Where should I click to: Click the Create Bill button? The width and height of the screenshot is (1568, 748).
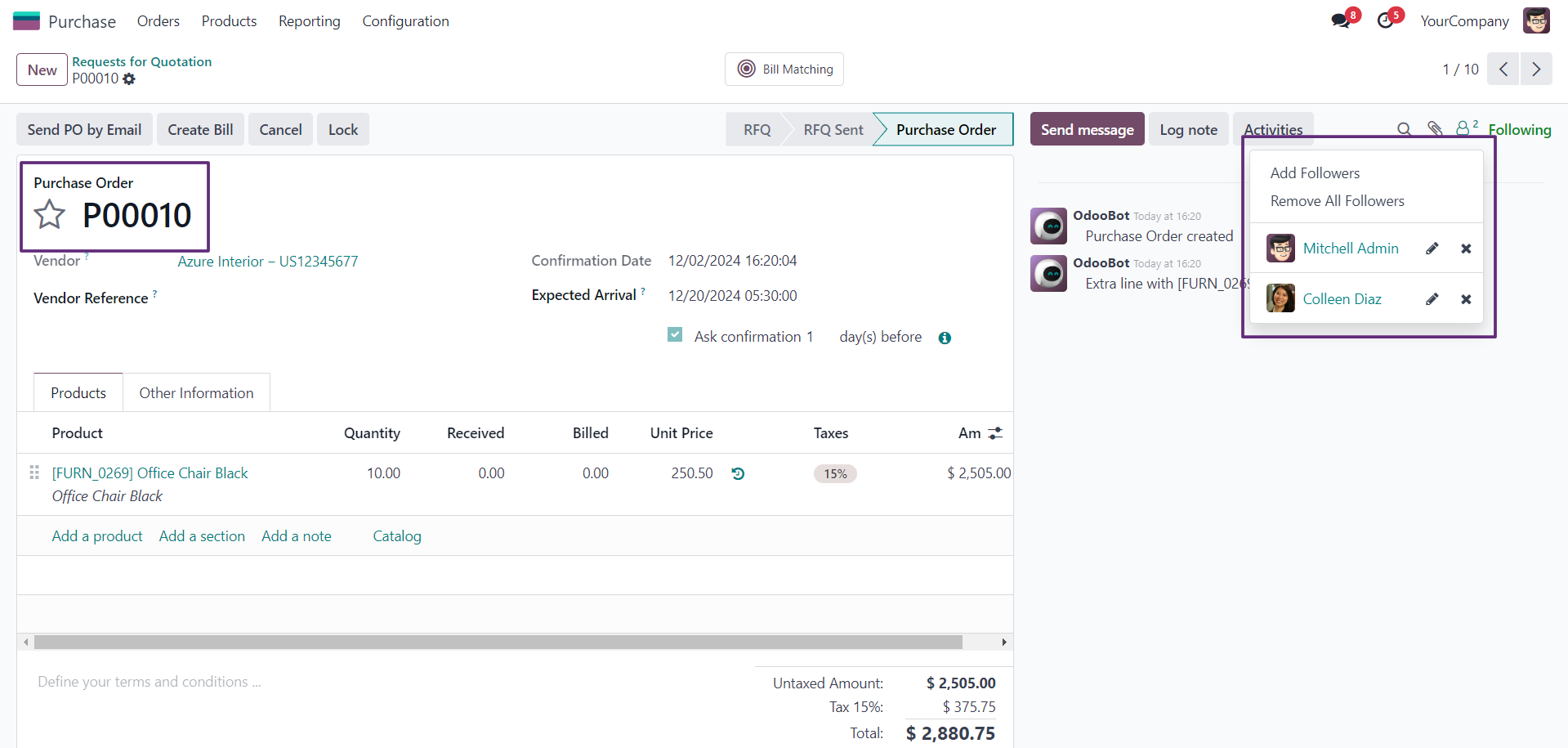click(x=200, y=129)
